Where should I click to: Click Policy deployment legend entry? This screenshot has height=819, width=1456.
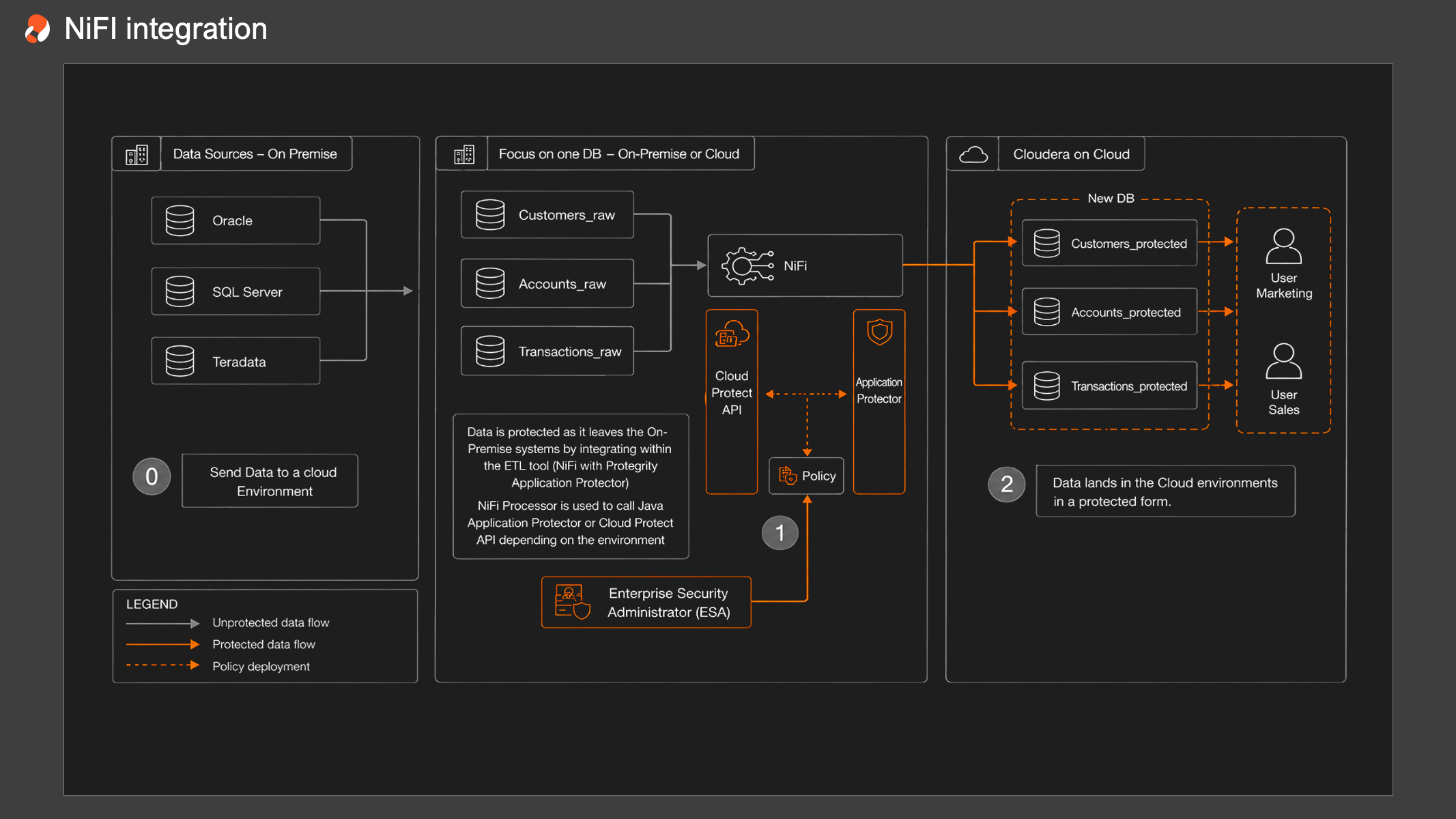point(261,666)
